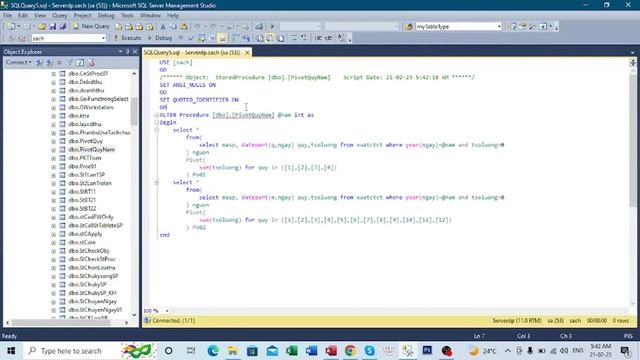
Task: Open a file with the Open File icon
Action: point(42,27)
